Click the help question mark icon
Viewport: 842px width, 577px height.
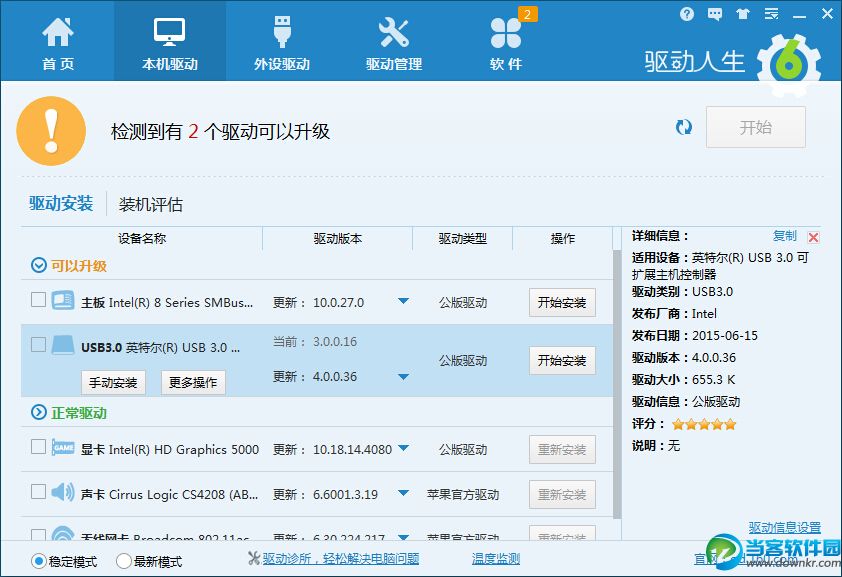pyautogui.click(x=686, y=14)
